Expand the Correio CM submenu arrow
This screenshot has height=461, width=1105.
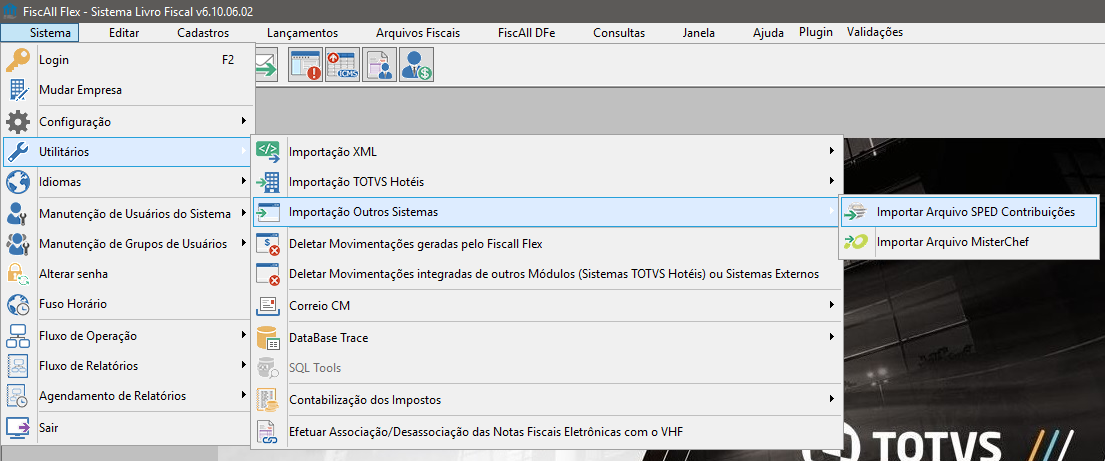point(832,305)
